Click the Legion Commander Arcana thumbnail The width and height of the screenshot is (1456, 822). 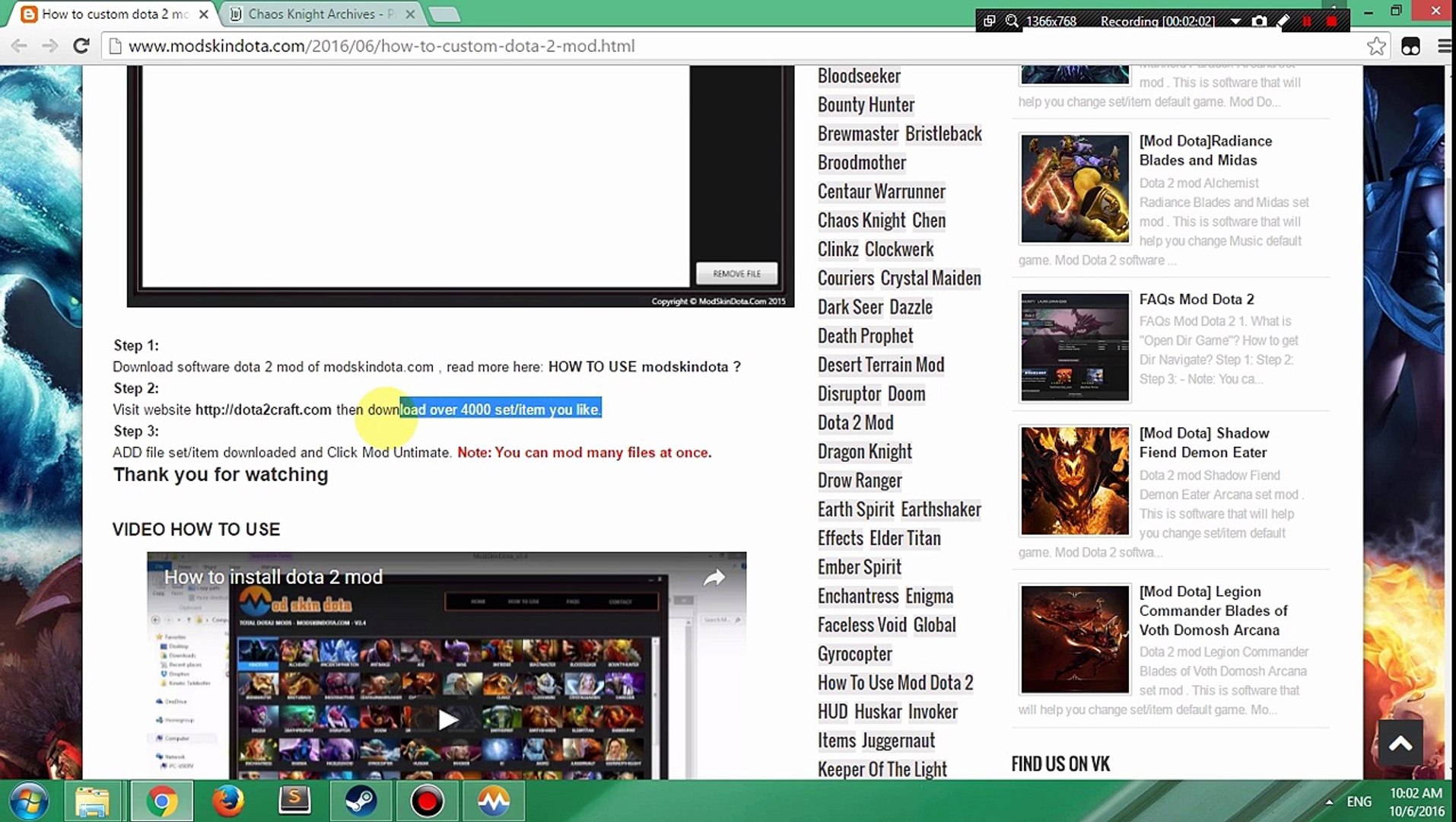click(1075, 639)
